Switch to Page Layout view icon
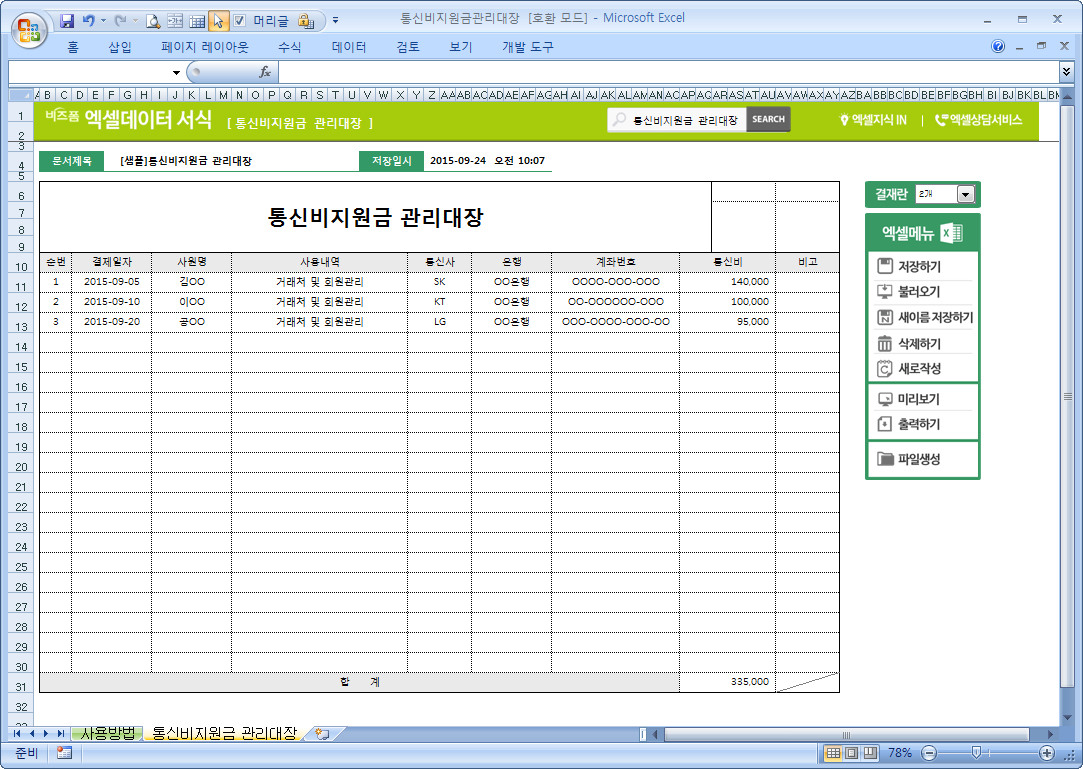 pyautogui.click(x=852, y=753)
